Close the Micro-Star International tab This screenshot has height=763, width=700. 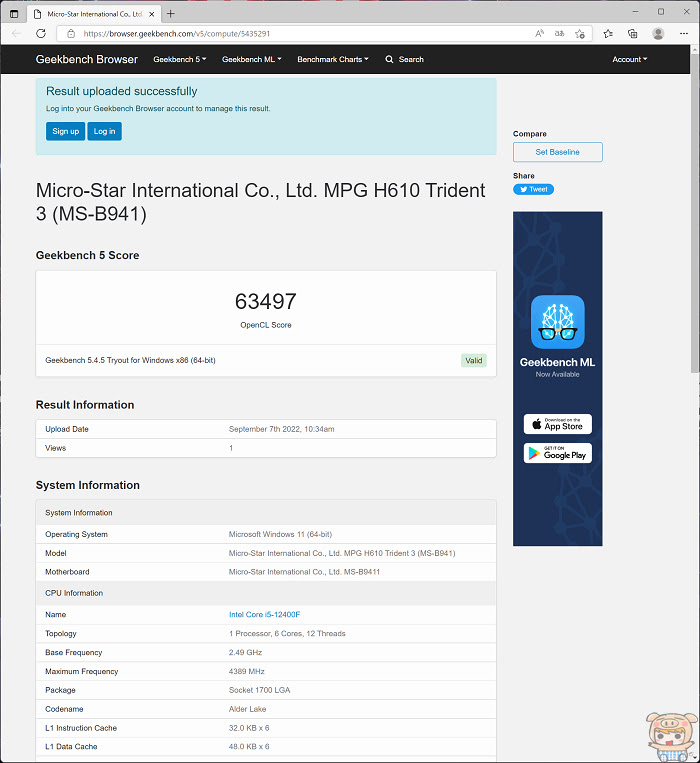[152, 14]
